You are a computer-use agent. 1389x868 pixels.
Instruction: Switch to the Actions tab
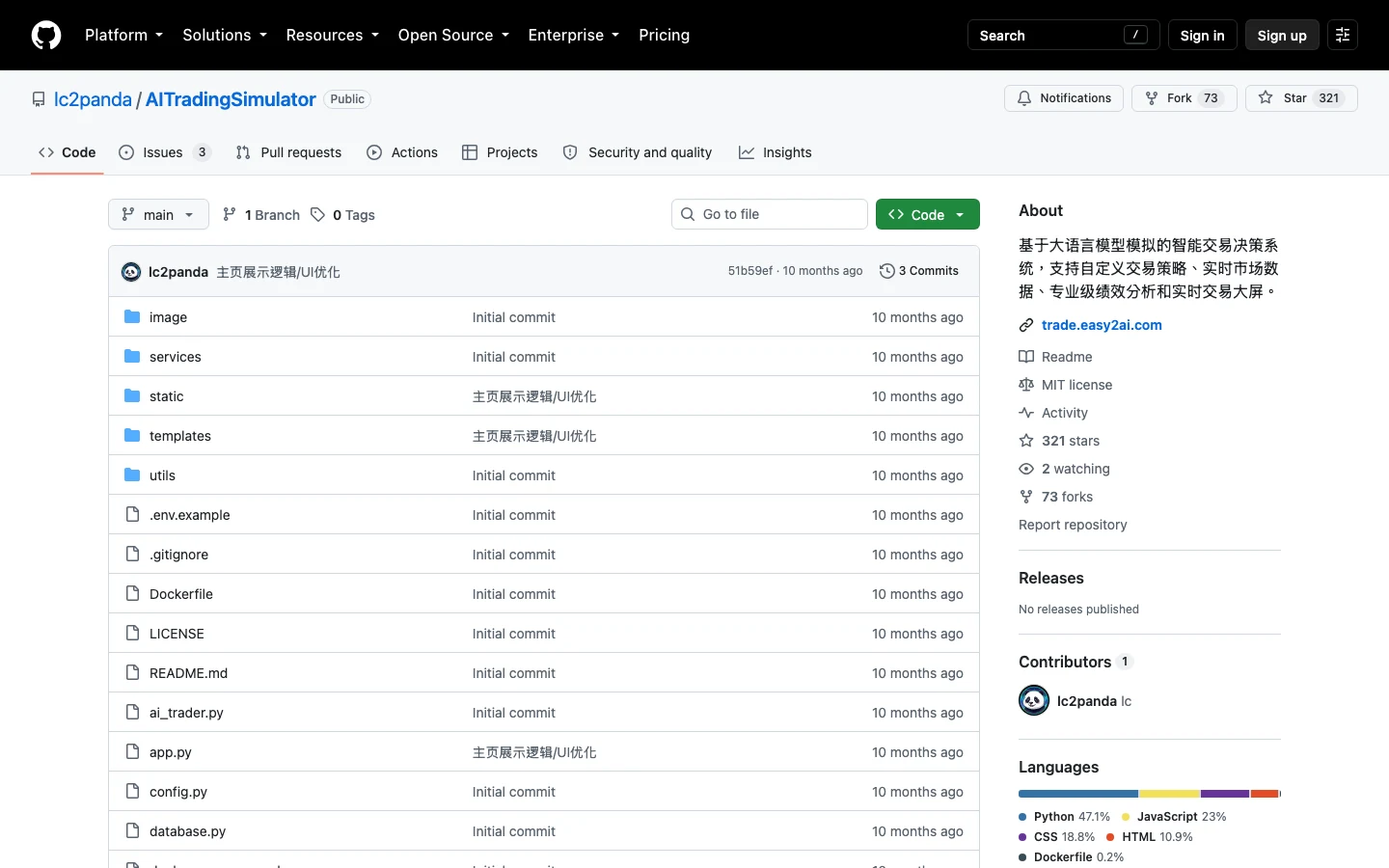click(402, 152)
